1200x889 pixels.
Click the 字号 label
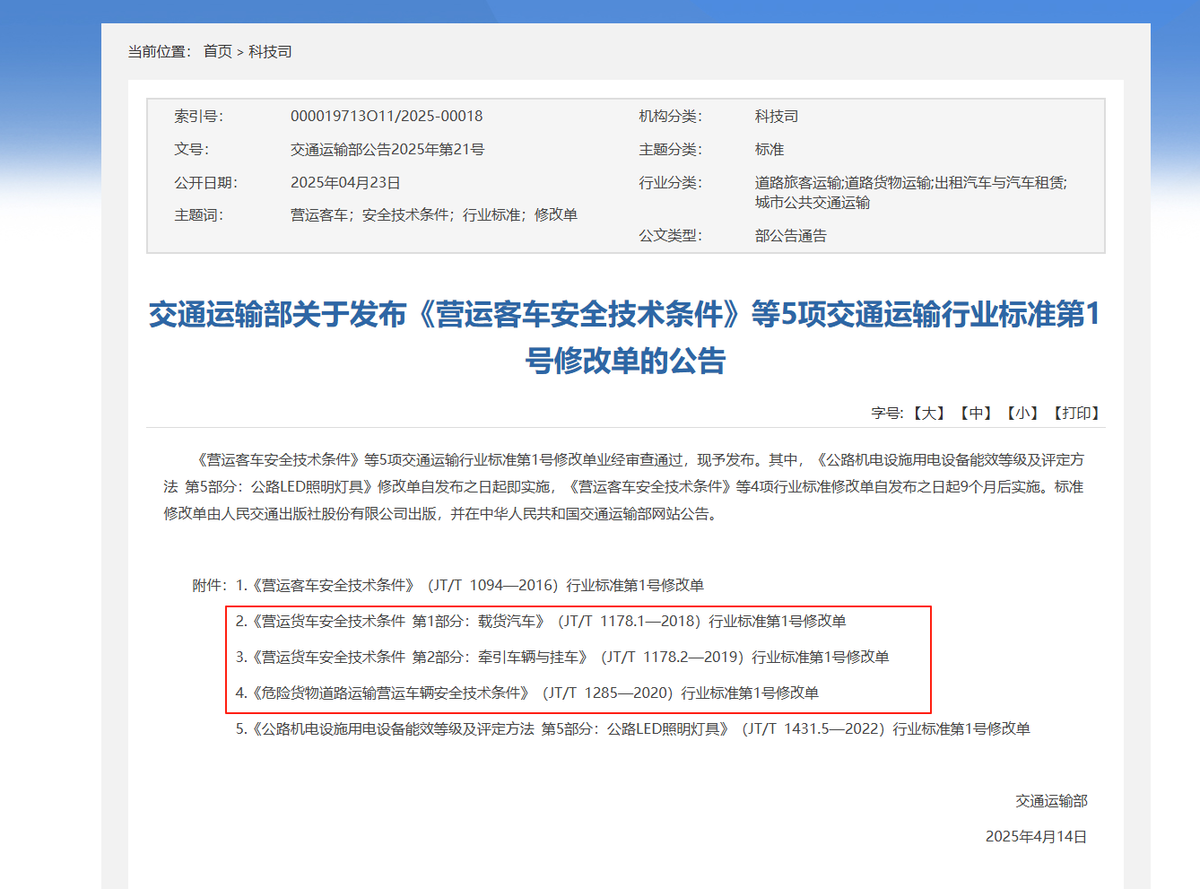[x=887, y=412]
